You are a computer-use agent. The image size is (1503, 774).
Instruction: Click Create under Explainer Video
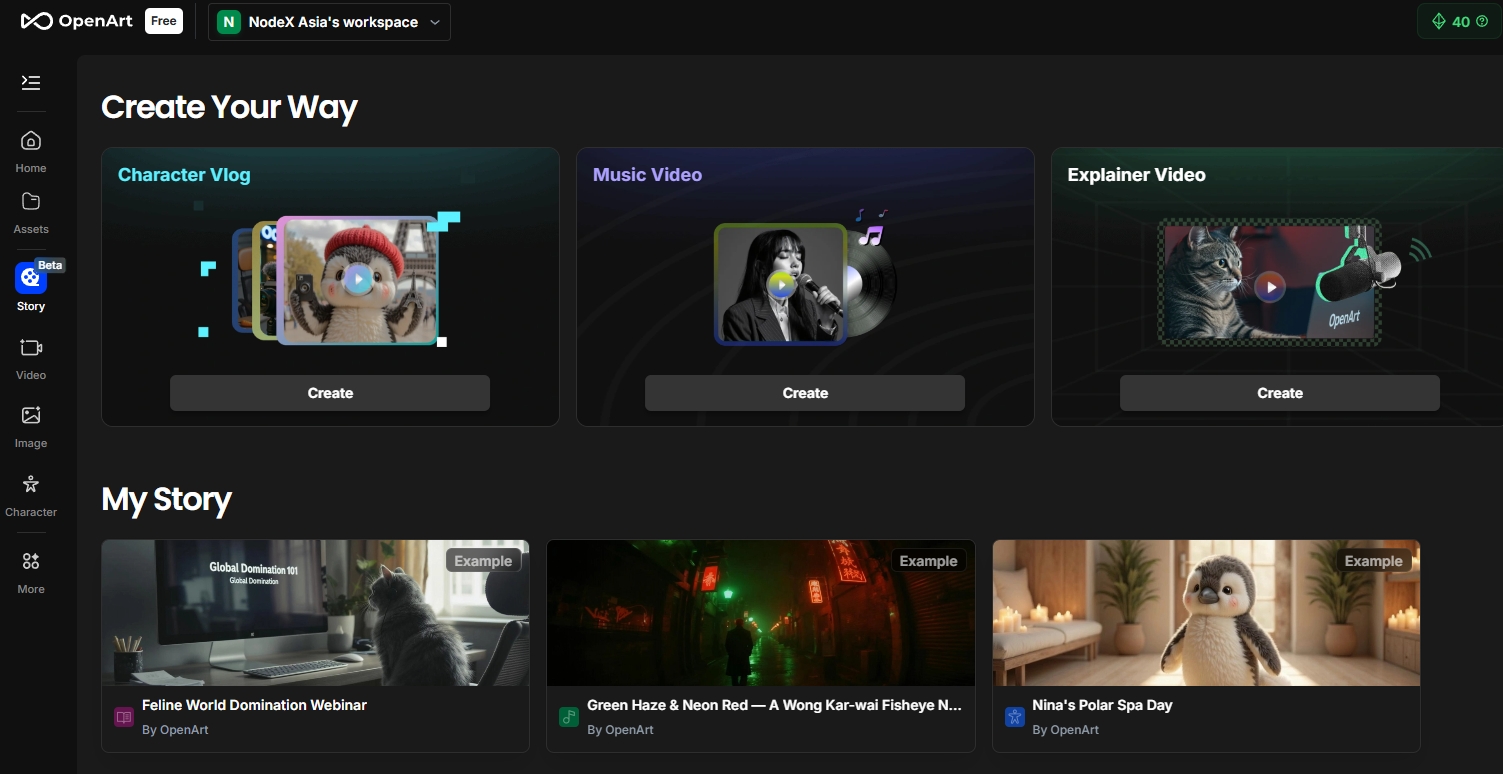(1280, 393)
